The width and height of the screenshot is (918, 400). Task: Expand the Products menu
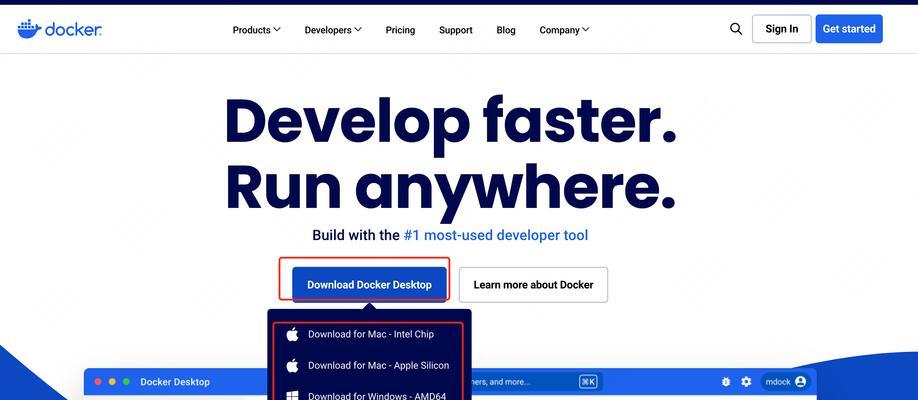click(256, 30)
